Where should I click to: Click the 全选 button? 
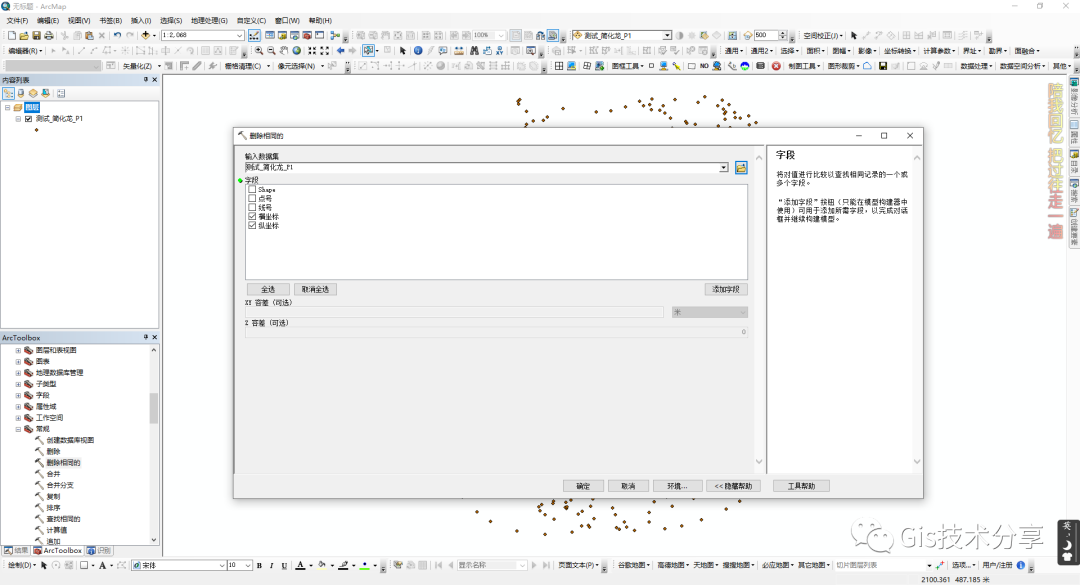click(267, 289)
